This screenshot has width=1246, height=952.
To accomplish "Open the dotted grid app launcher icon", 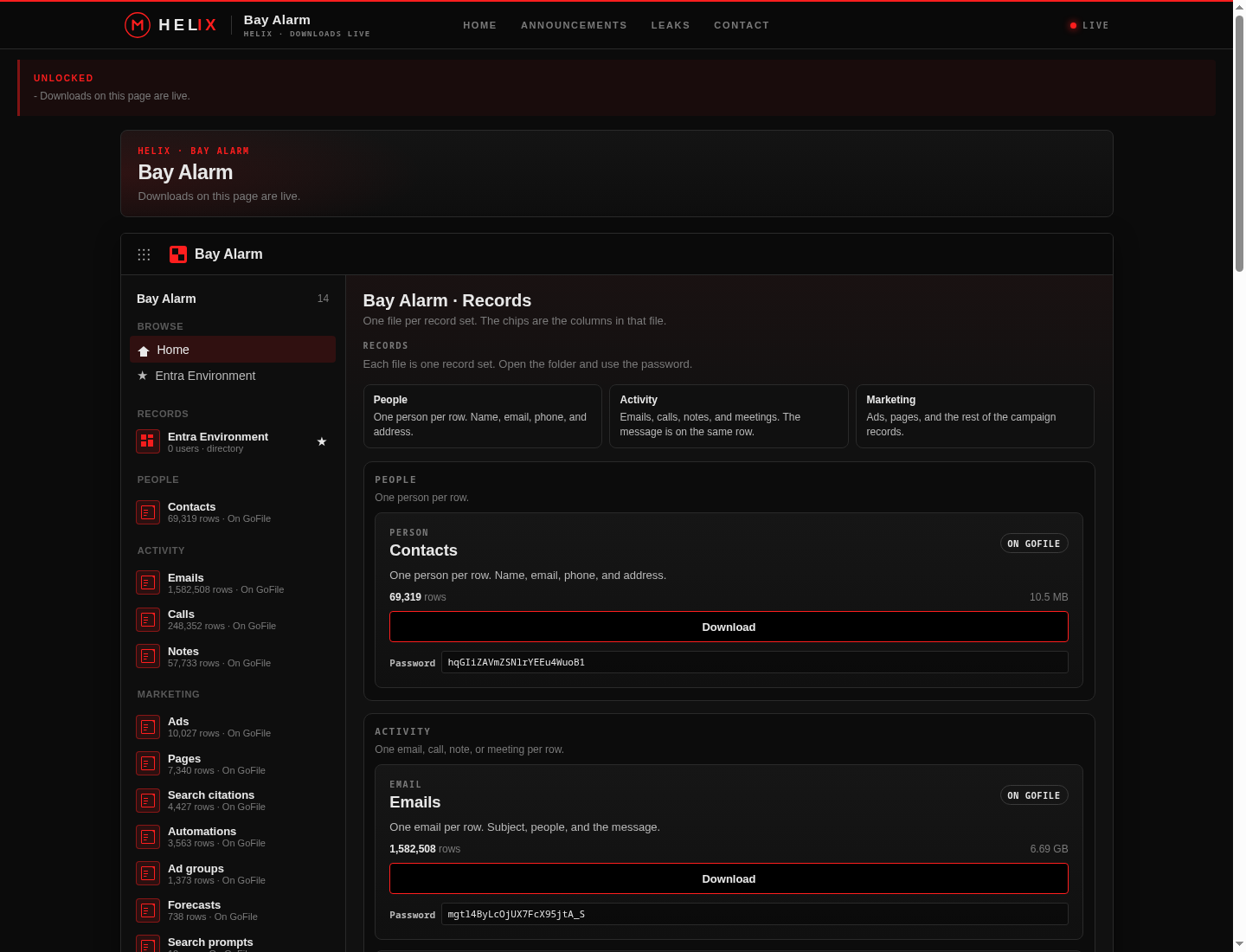I will tap(144, 254).
